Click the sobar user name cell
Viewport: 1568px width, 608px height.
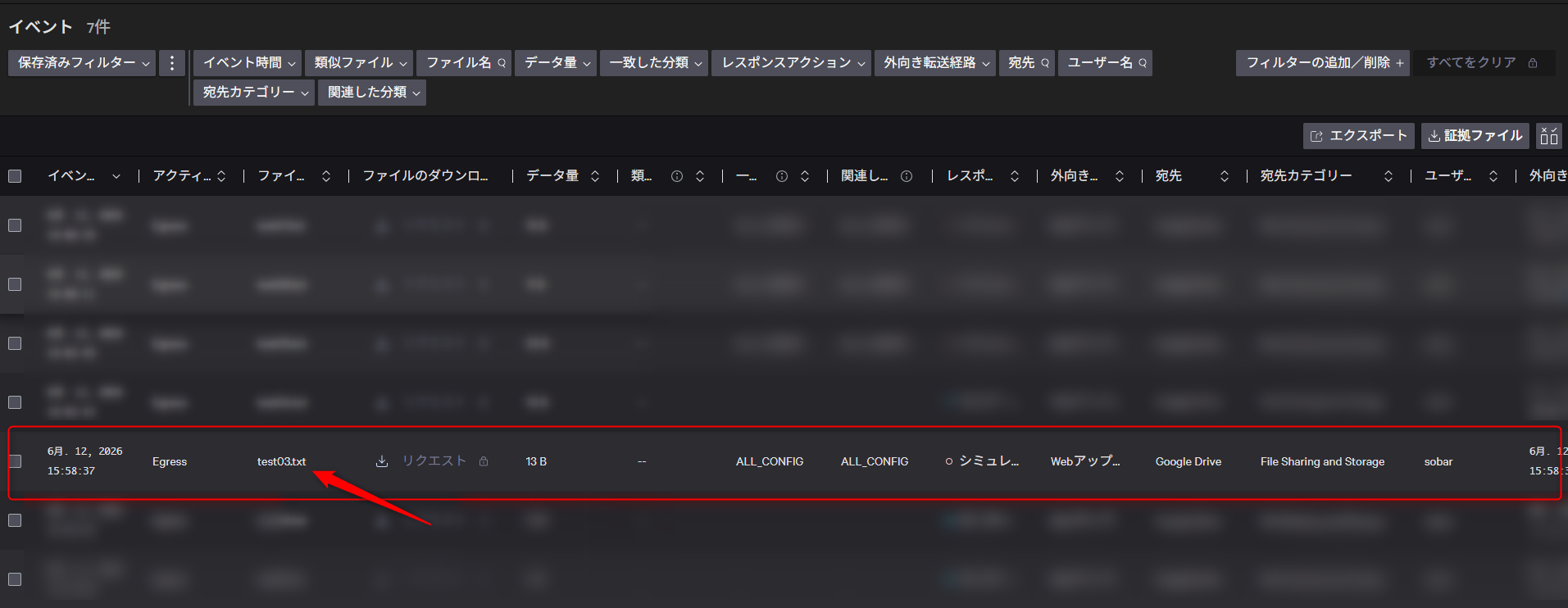[x=1438, y=462]
